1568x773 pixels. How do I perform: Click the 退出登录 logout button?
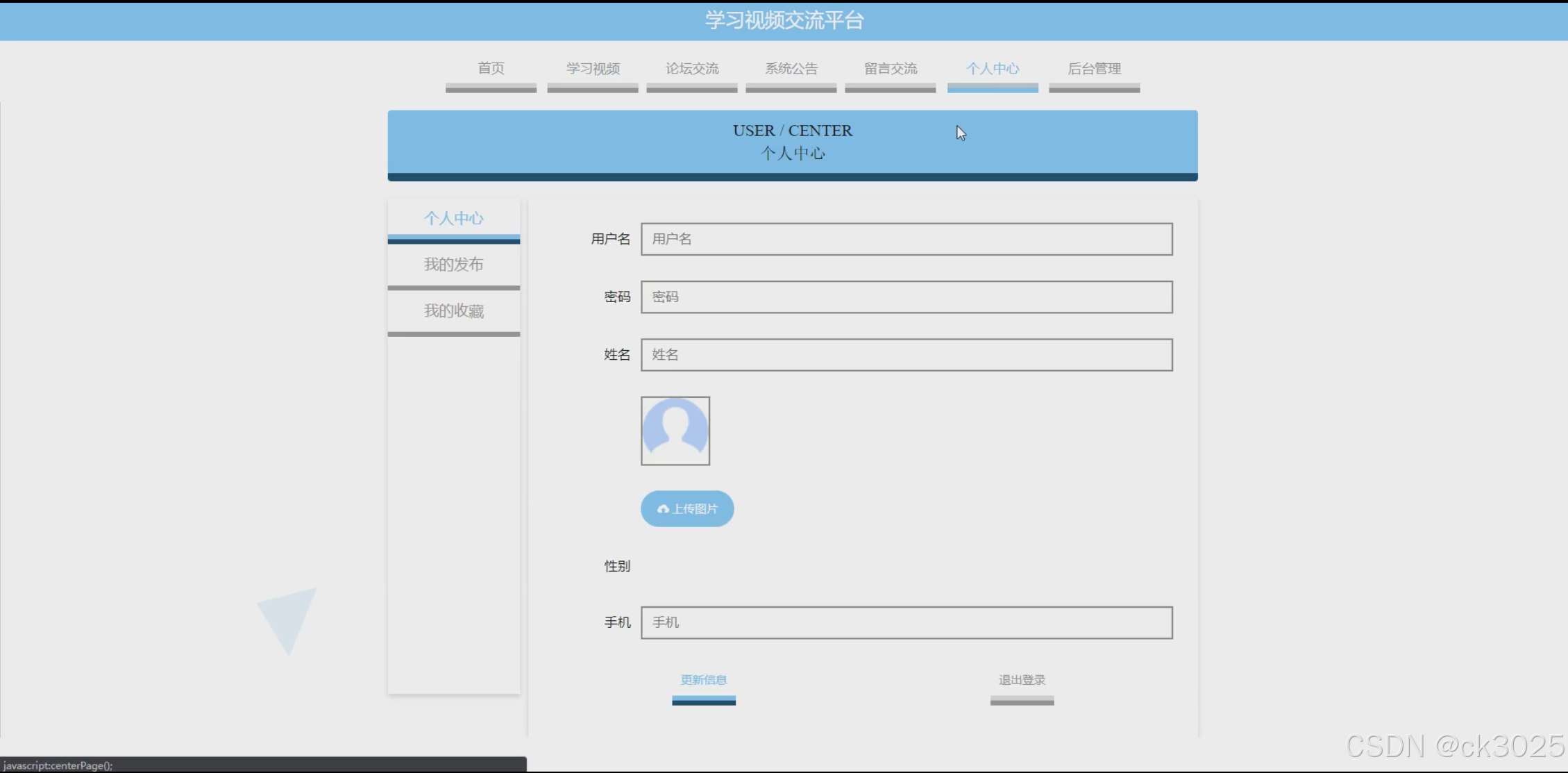point(1021,681)
